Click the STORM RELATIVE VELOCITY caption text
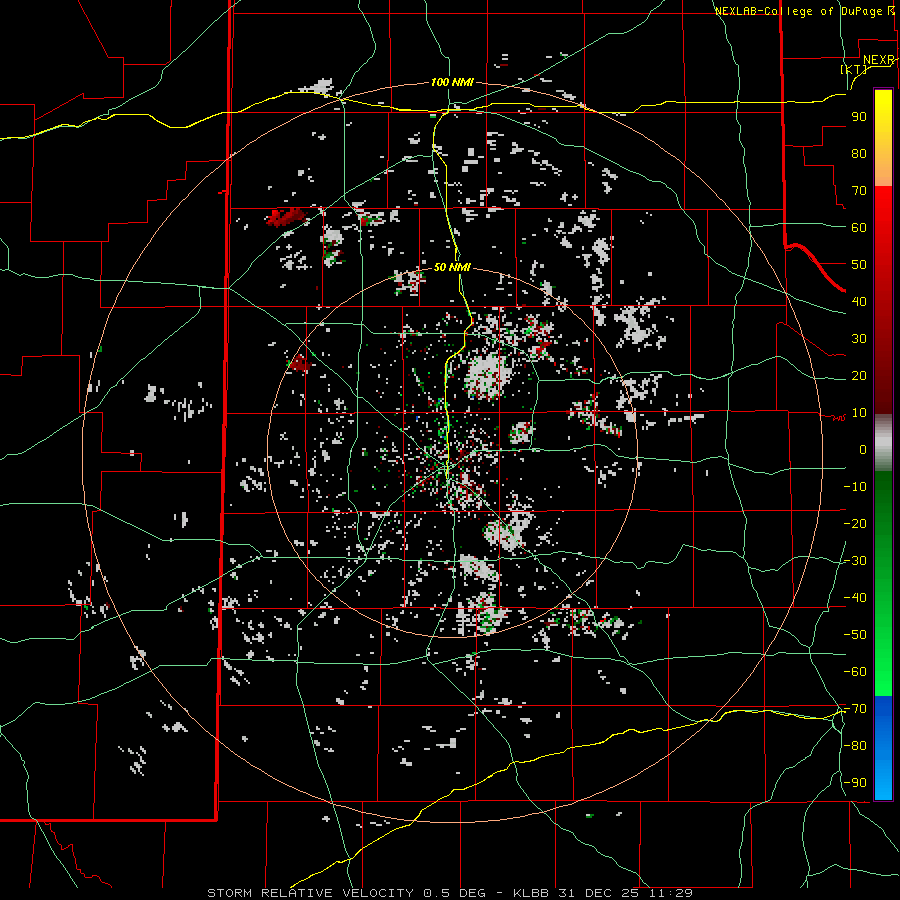This screenshot has width=900, height=900. point(310,893)
